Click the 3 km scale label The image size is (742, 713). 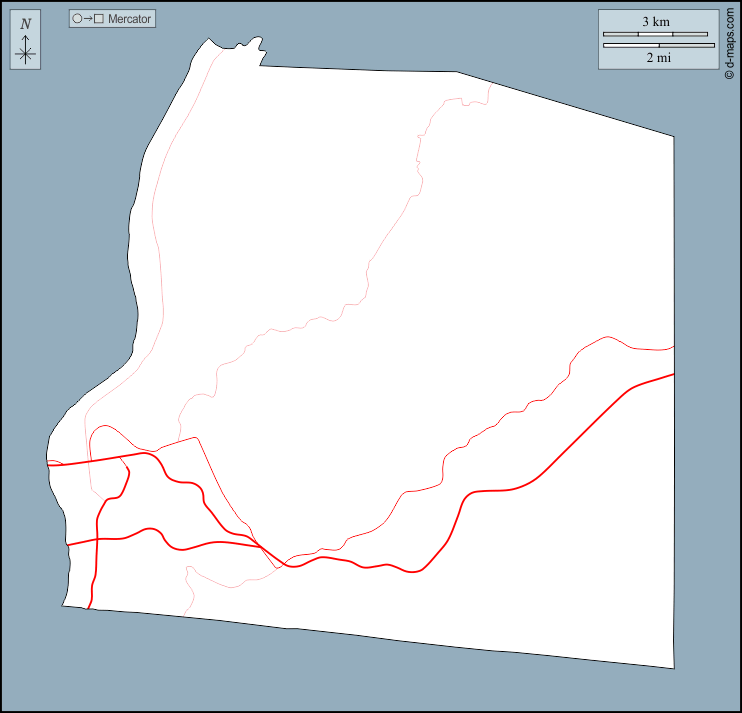click(x=655, y=21)
